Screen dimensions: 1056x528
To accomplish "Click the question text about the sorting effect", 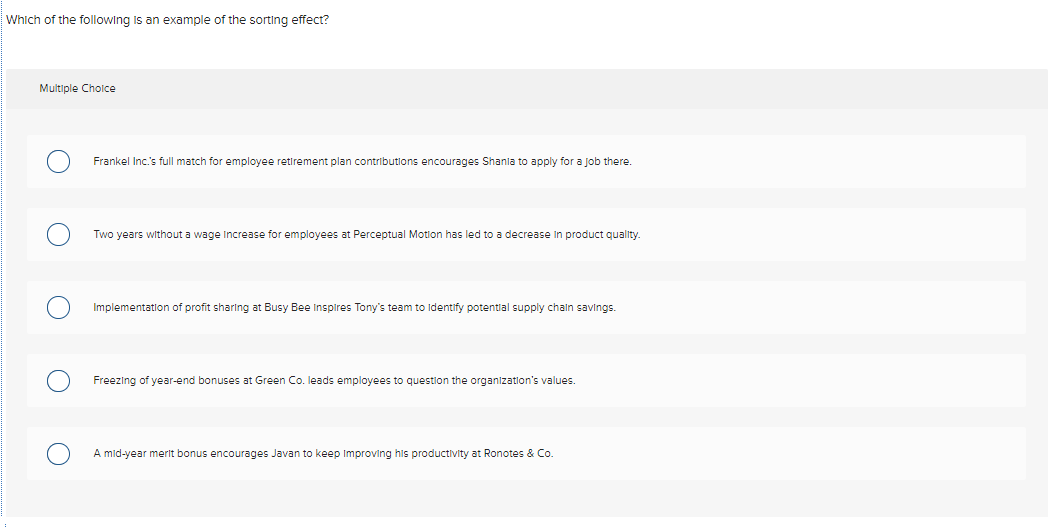I will click(x=167, y=19).
